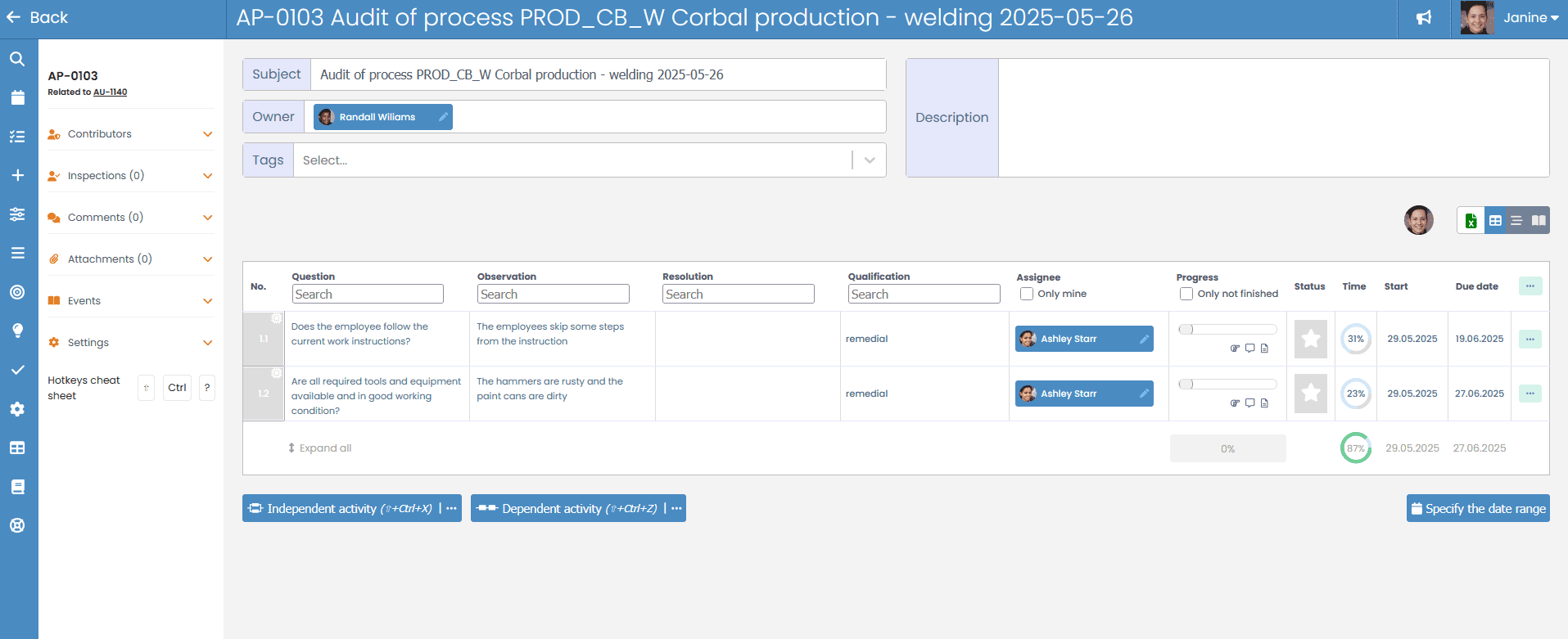Switch to list lines view
Screen dimensions: 1568x639
1516,220
